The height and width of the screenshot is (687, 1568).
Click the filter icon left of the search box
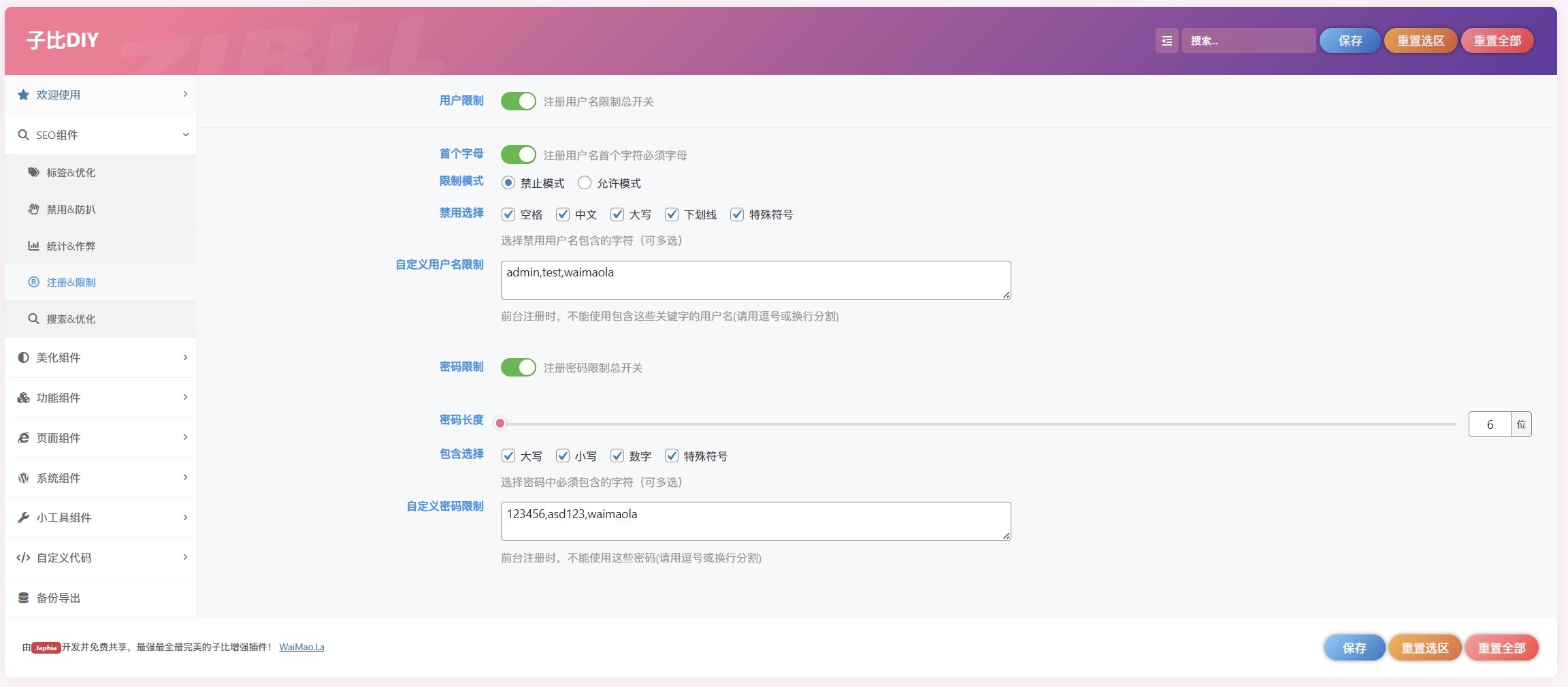click(x=1165, y=40)
